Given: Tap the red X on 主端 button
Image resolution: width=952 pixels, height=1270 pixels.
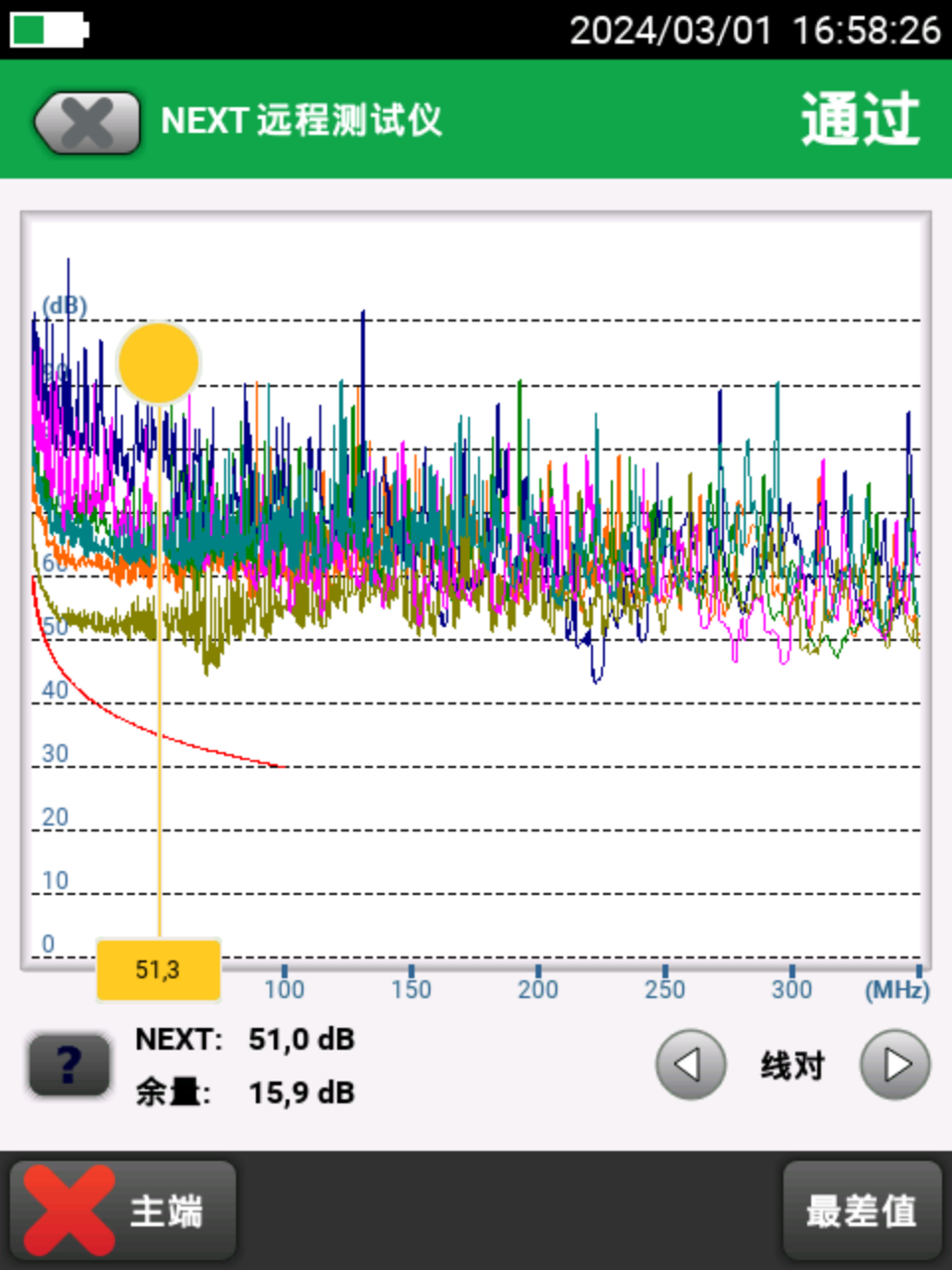Looking at the screenshot, I should (68, 1210).
